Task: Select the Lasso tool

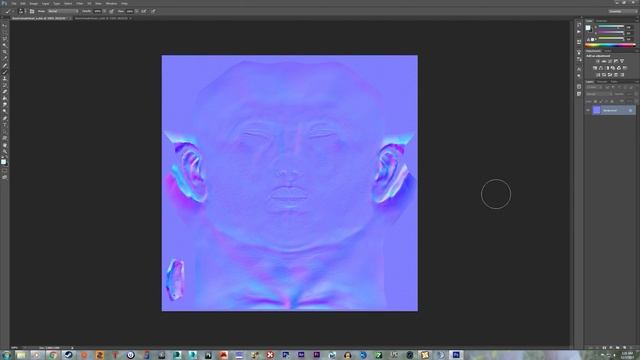Action: (5, 39)
